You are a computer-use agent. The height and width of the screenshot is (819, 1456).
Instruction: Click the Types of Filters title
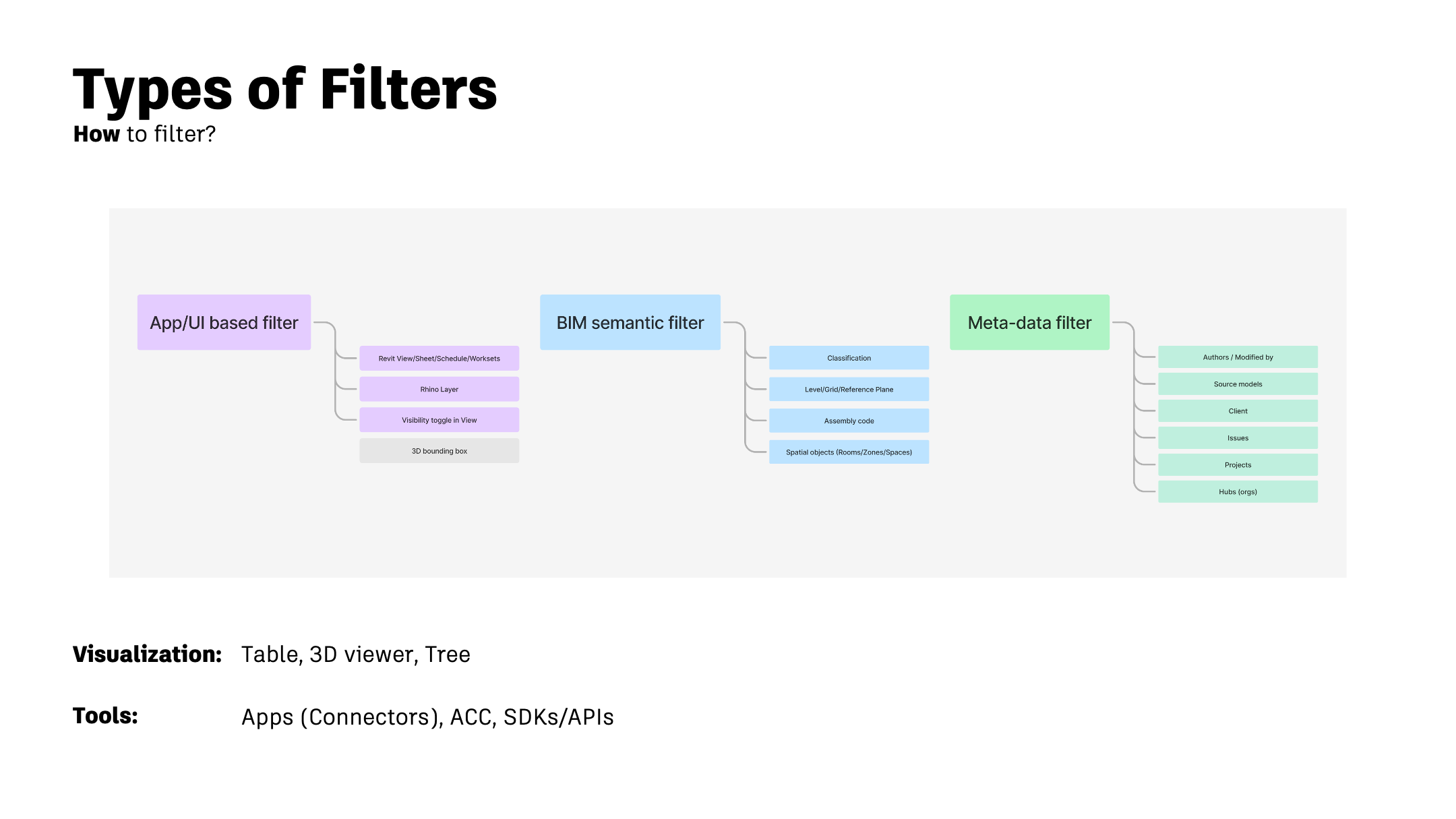(x=284, y=90)
